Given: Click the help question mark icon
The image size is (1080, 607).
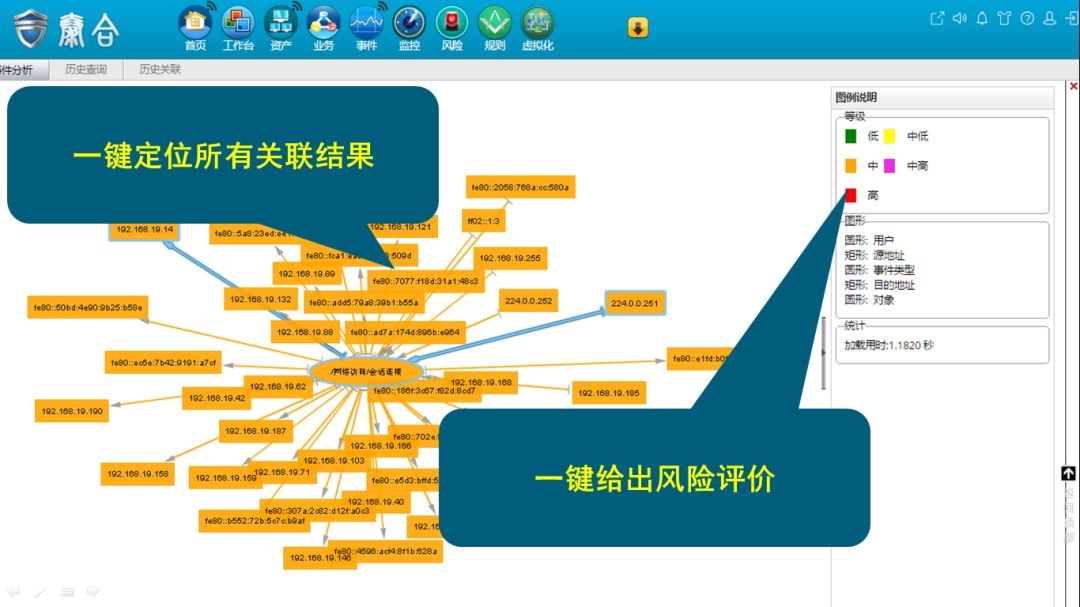Looking at the screenshot, I should click(1027, 18).
